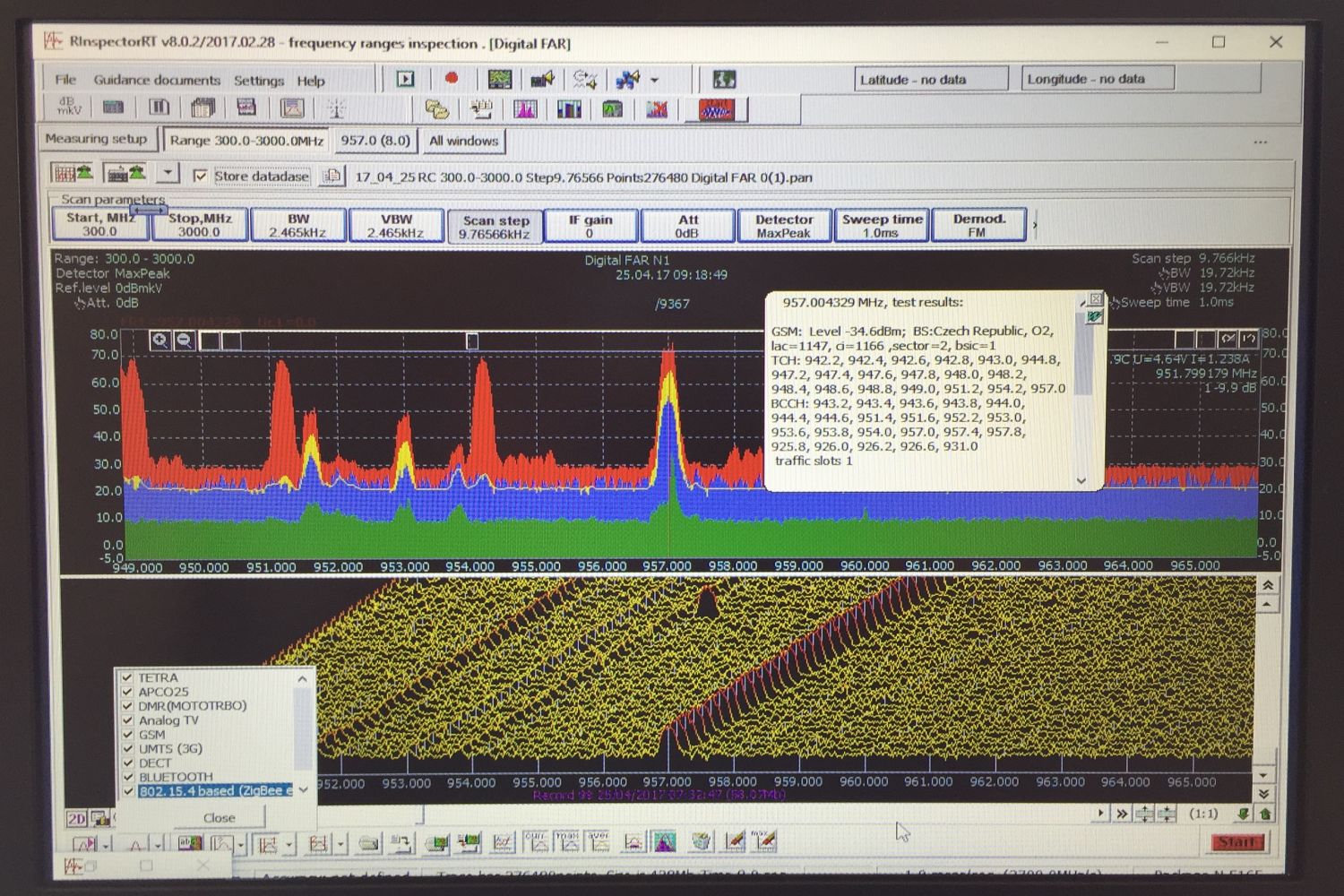Image resolution: width=1344 pixels, height=896 pixels.
Task: Click the red record button in toolbar
Action: pos(452,79)
